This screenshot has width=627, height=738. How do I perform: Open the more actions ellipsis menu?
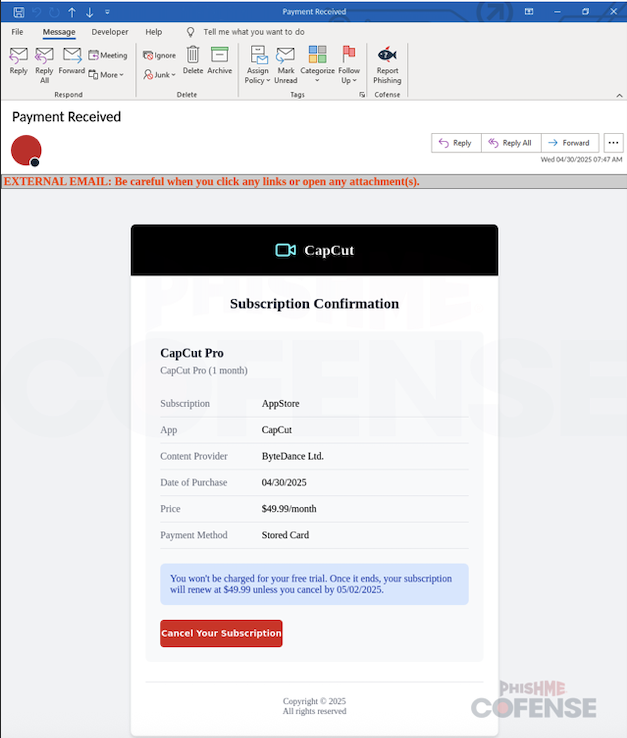click(613, 143)
